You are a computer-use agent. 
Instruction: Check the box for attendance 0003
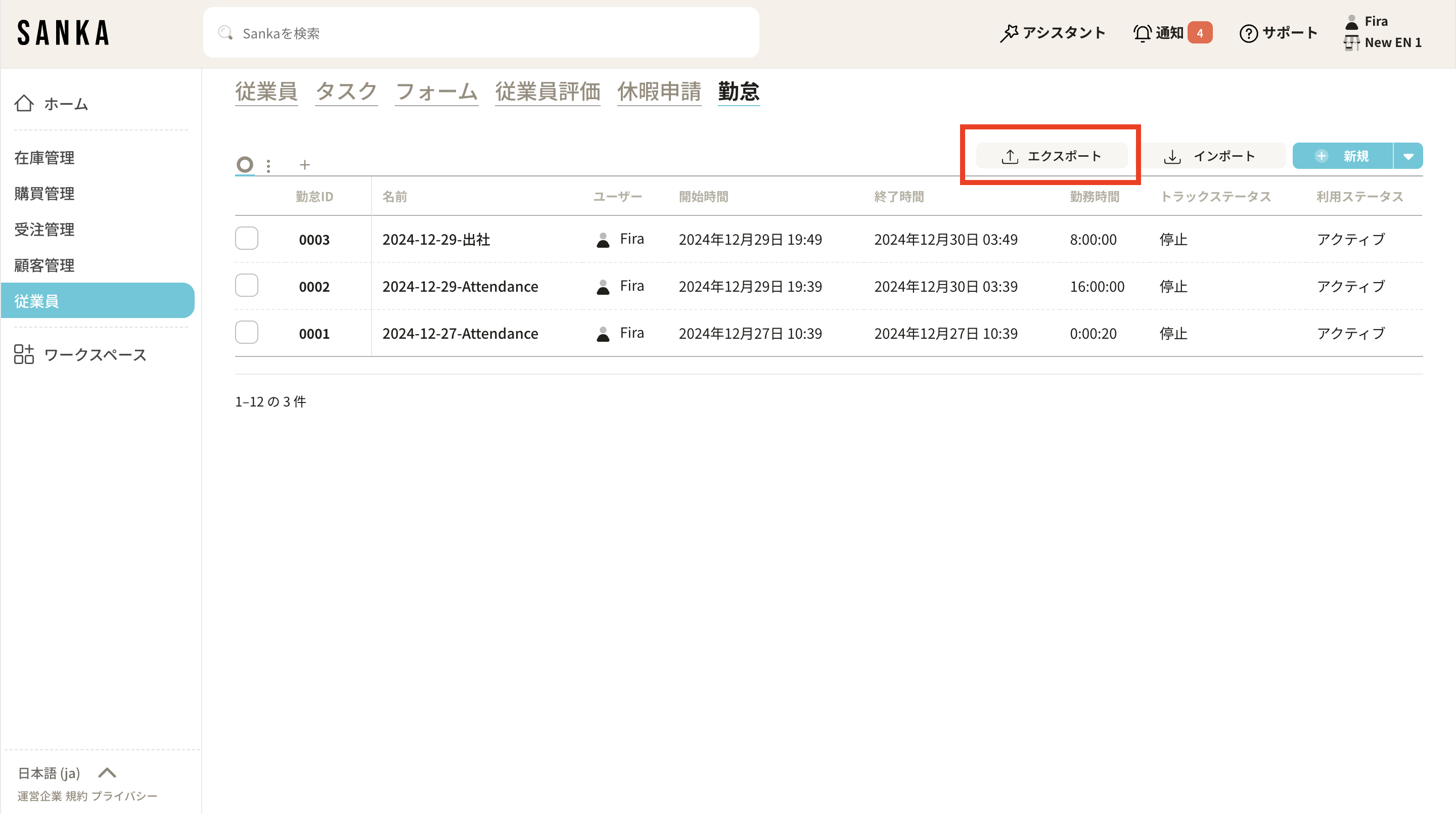coord(246,239)
